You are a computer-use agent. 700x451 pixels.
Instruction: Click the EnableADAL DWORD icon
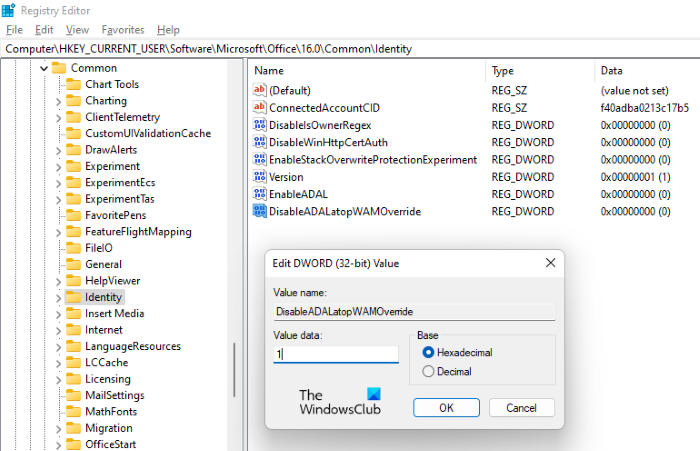(x=259, y=194)
